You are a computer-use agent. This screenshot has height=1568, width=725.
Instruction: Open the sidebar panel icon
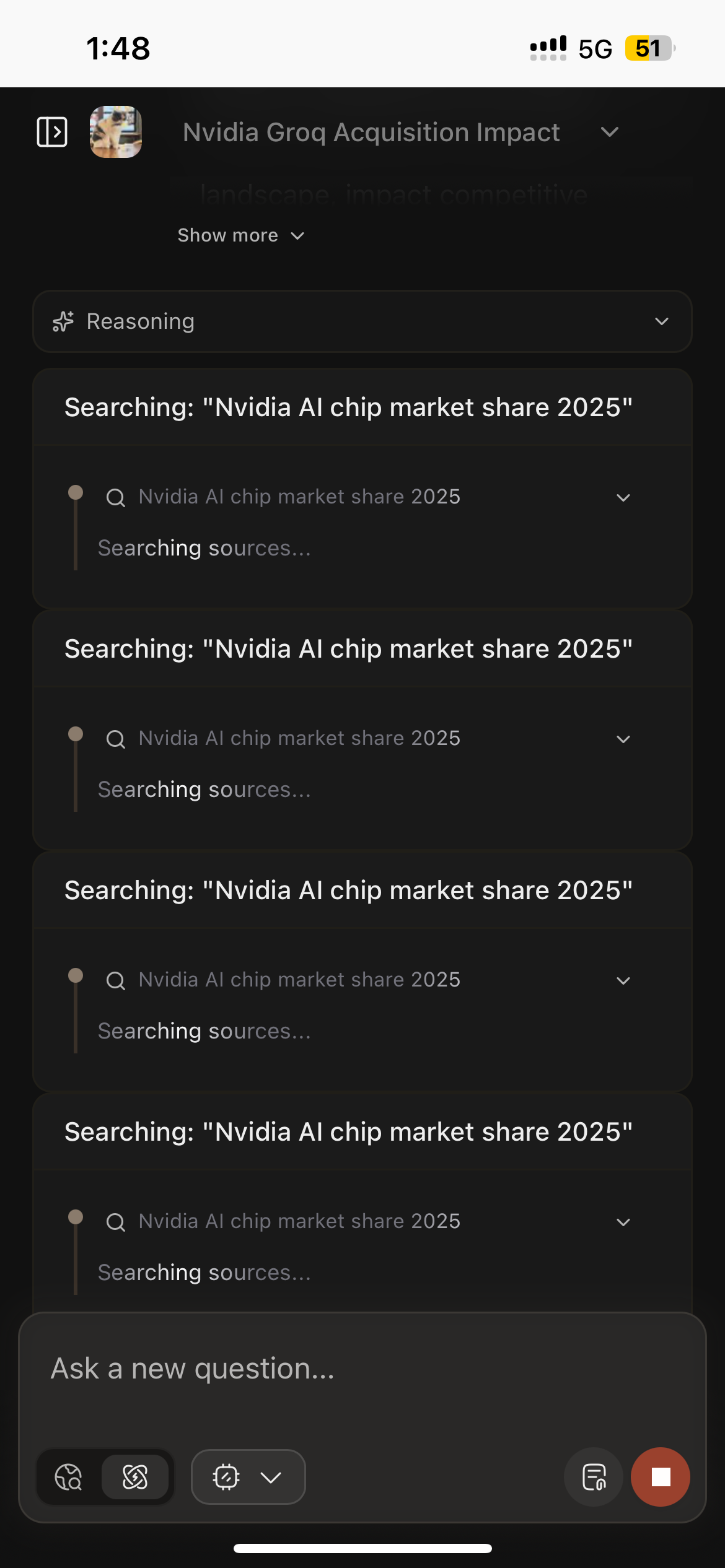point(52,132)
